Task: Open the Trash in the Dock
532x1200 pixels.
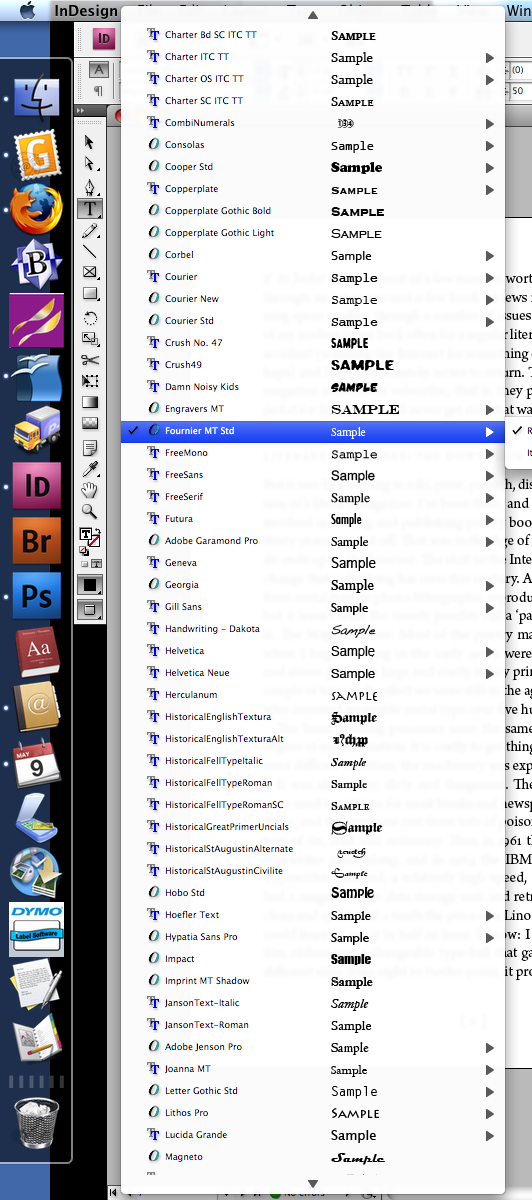Action: coord(36,1120)
